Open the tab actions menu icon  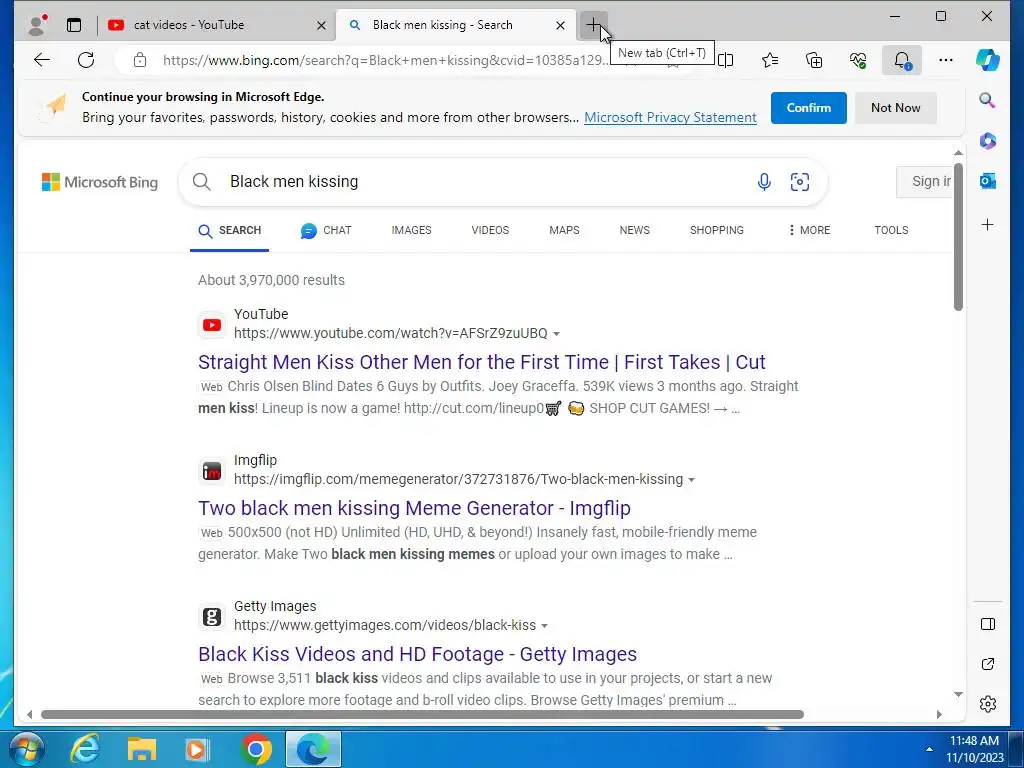74,25
